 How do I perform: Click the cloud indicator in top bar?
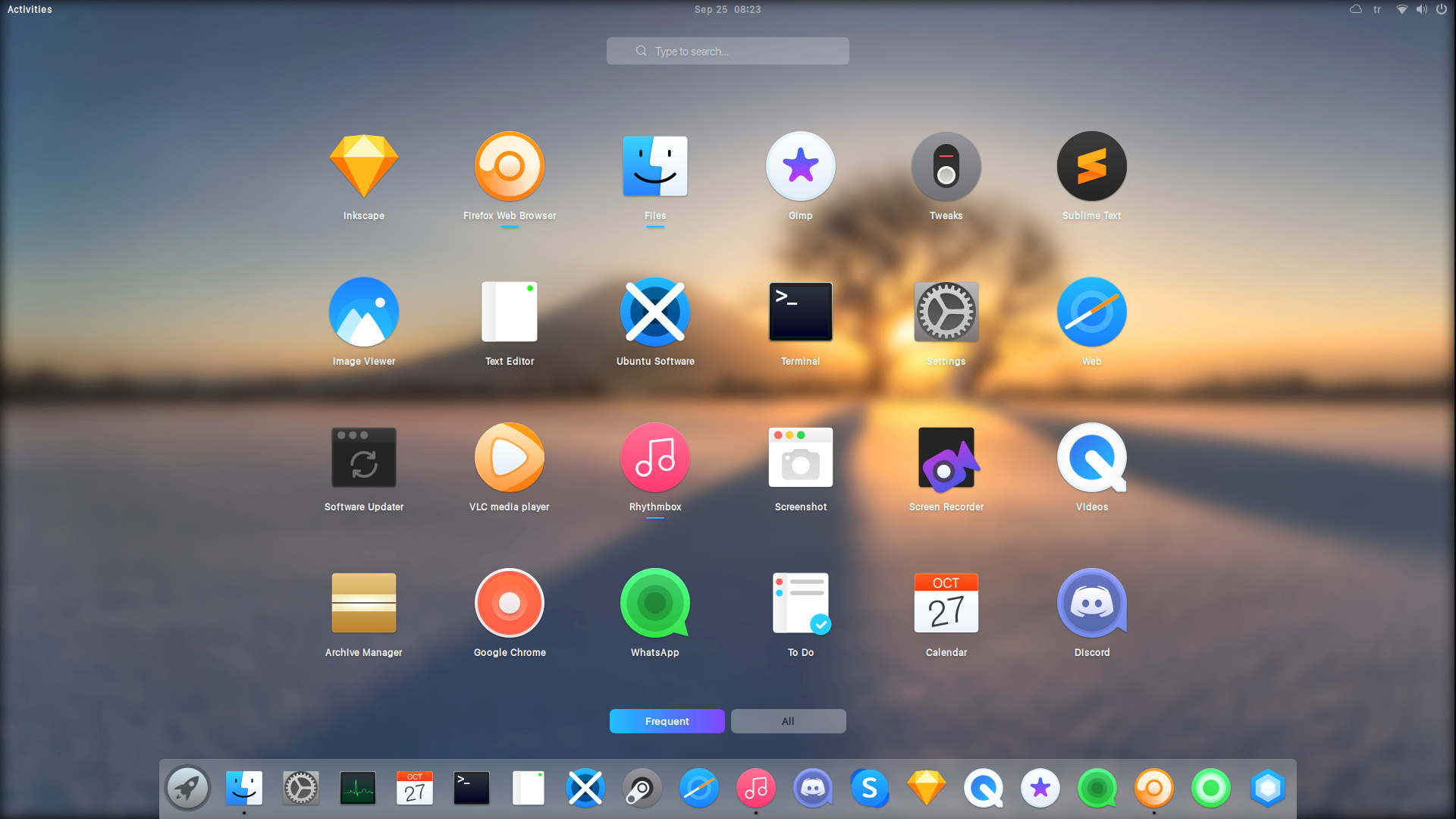[x=1356, y=9]
